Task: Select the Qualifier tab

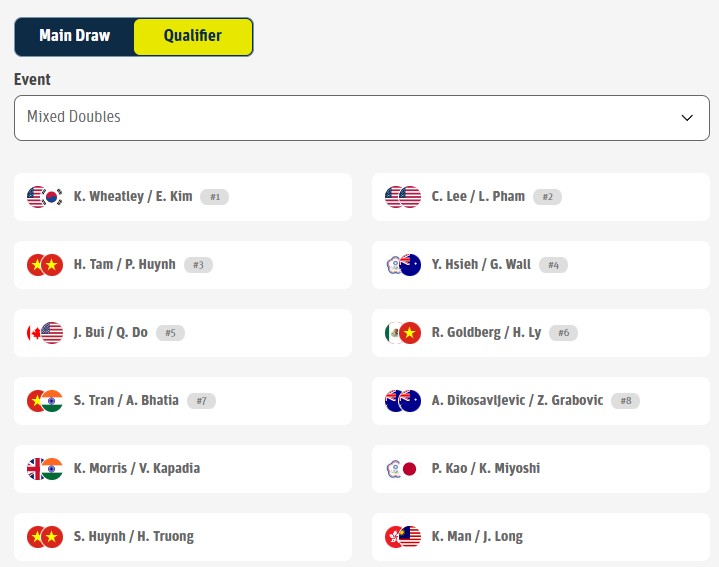Action: coord(193,36)
